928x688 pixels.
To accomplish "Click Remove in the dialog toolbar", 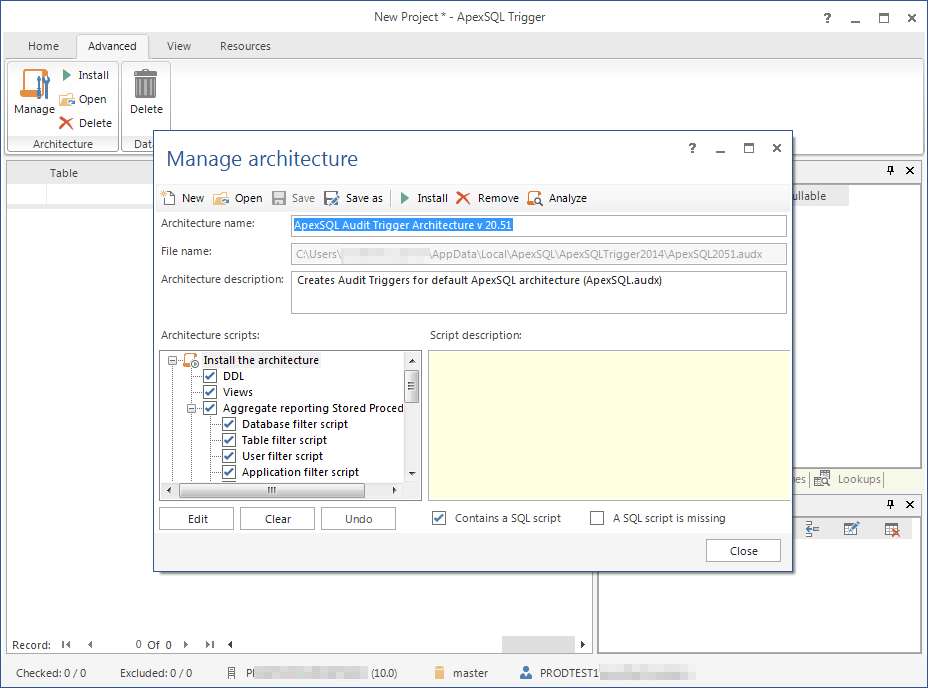I will (487, 198).
